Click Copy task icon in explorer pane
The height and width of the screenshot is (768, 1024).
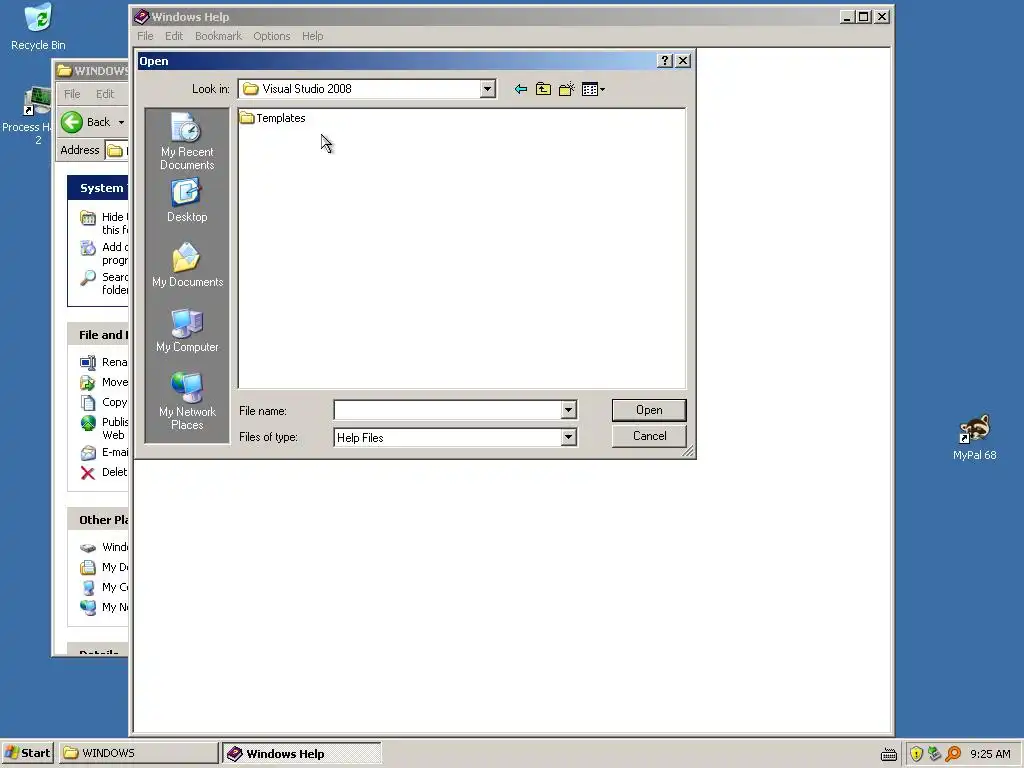pos(88,402)
